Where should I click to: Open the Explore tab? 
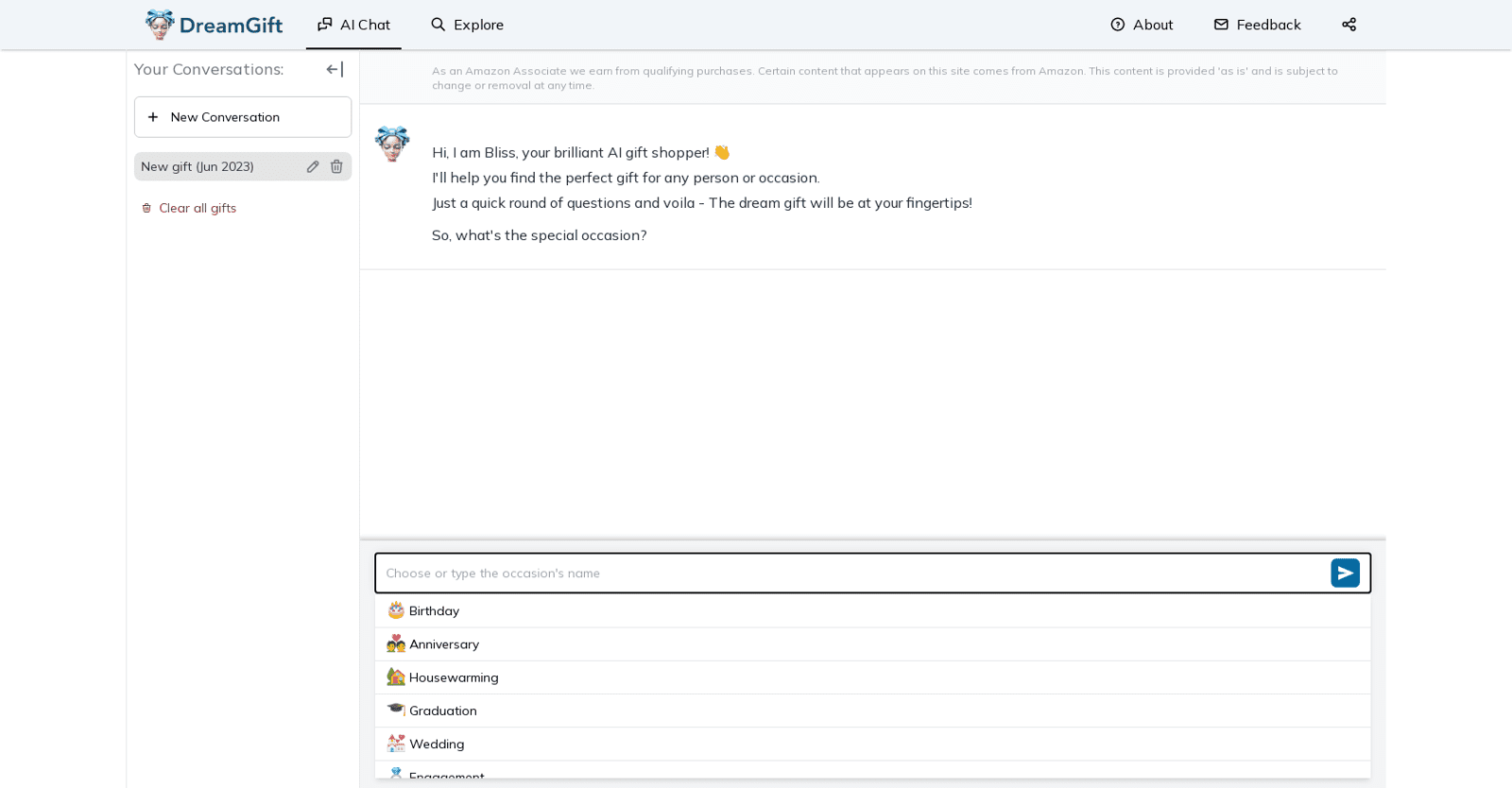pyautogui.click(x=467, y=25)
